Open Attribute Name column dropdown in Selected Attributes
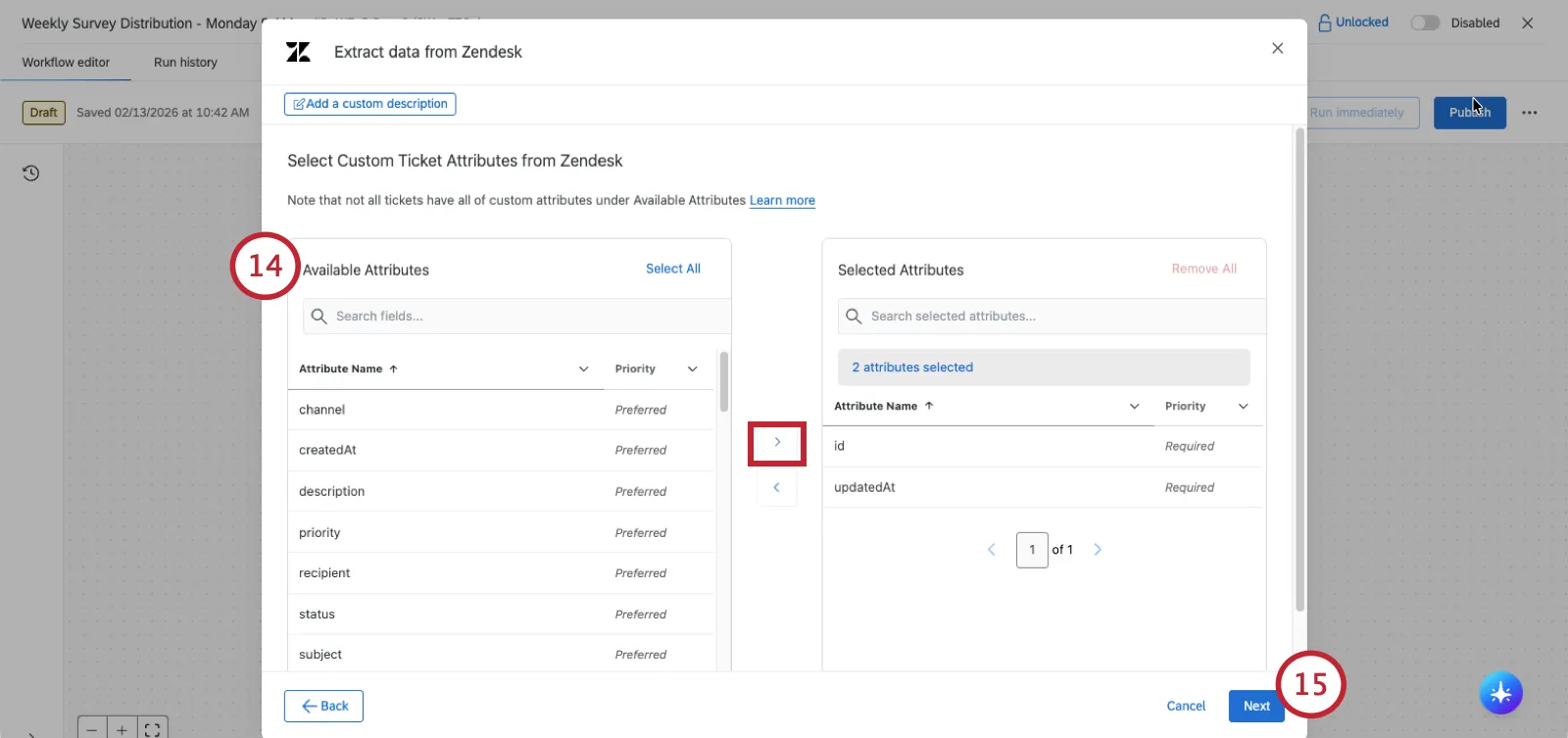The height and width of the screenshot is (738, 1568). click(1134, 406)
